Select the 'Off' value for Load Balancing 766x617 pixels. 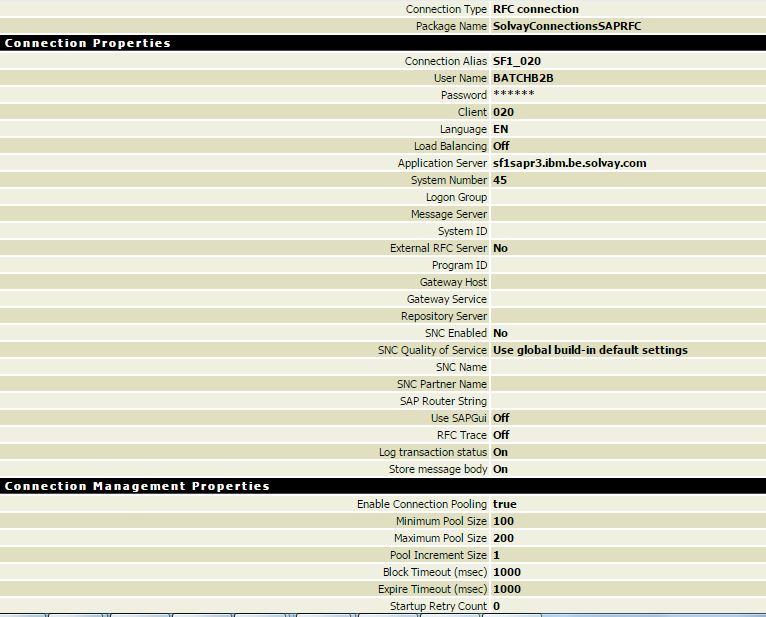pos(501,146)
